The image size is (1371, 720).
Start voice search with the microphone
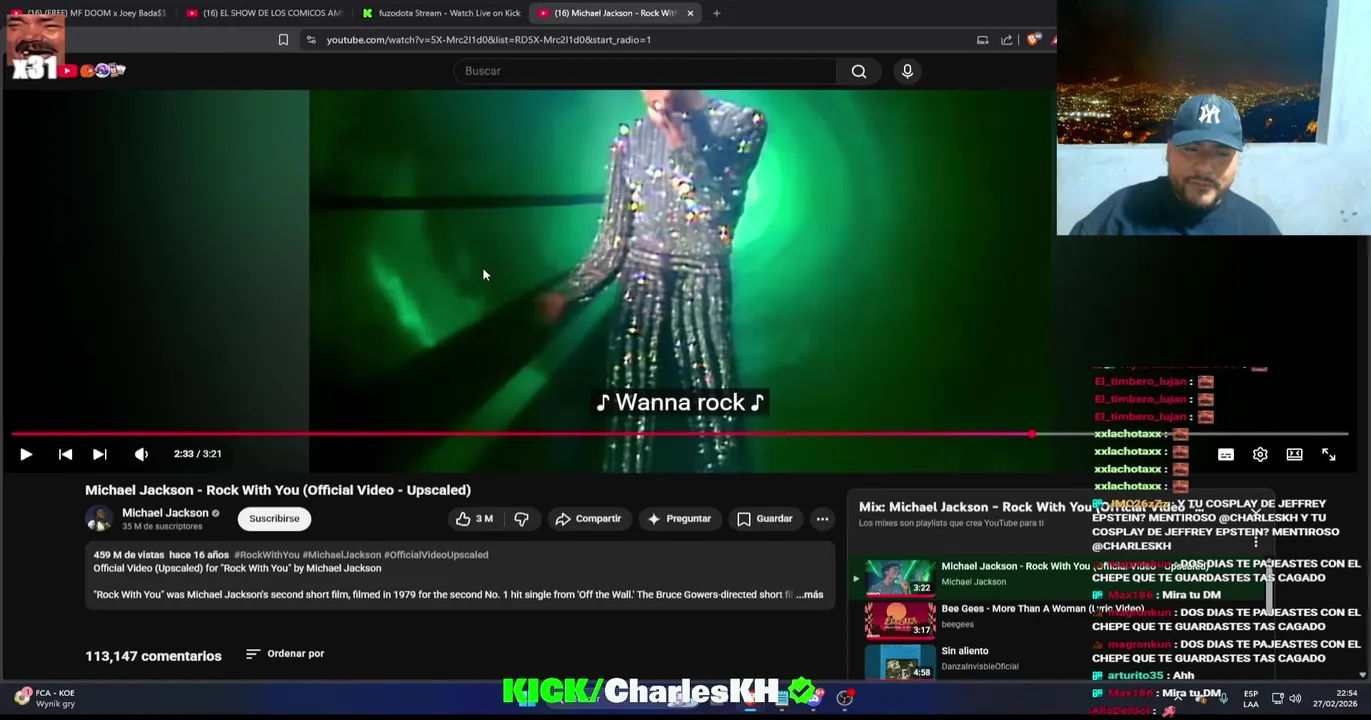907,71
